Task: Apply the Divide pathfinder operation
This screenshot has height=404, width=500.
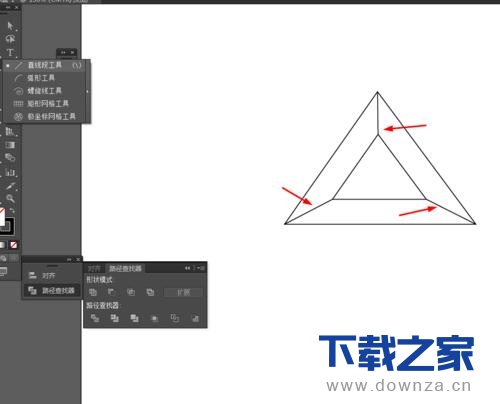Action: click(x=95, y=318)
